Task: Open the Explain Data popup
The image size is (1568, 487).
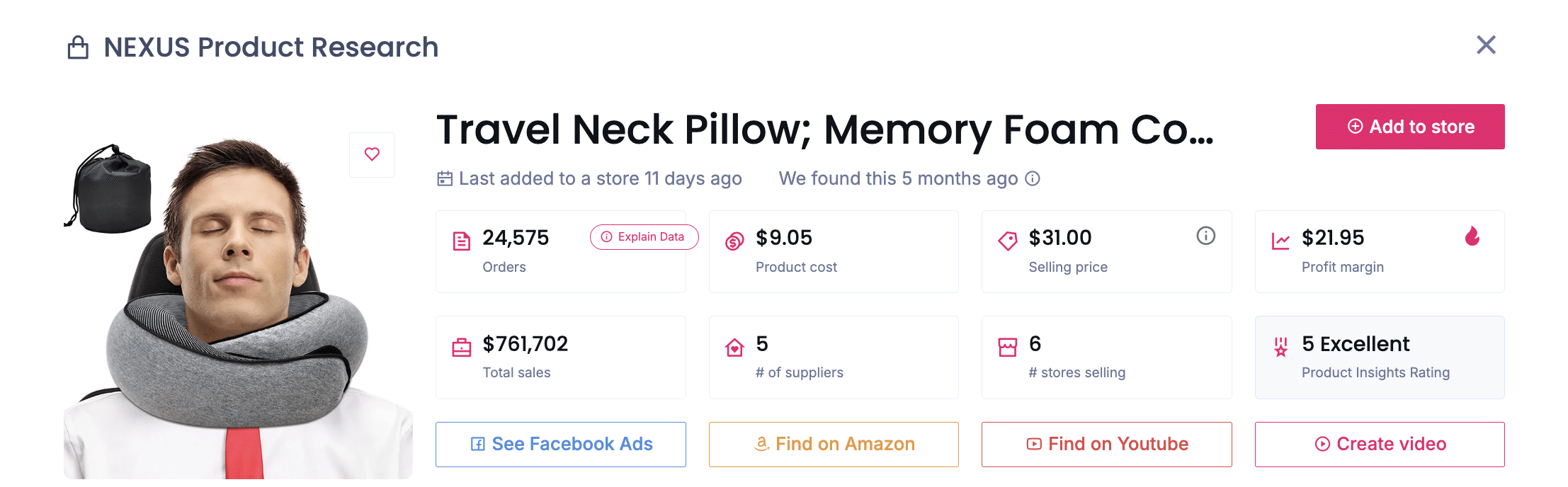Action: (643, 237)
